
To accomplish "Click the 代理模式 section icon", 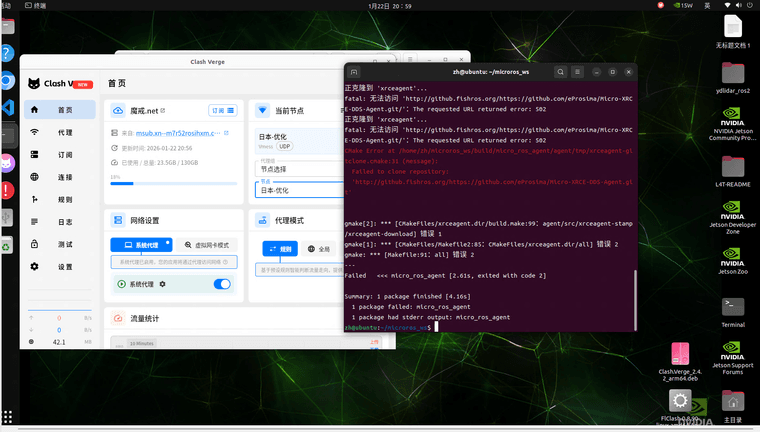I will click(x=262, y=220).
